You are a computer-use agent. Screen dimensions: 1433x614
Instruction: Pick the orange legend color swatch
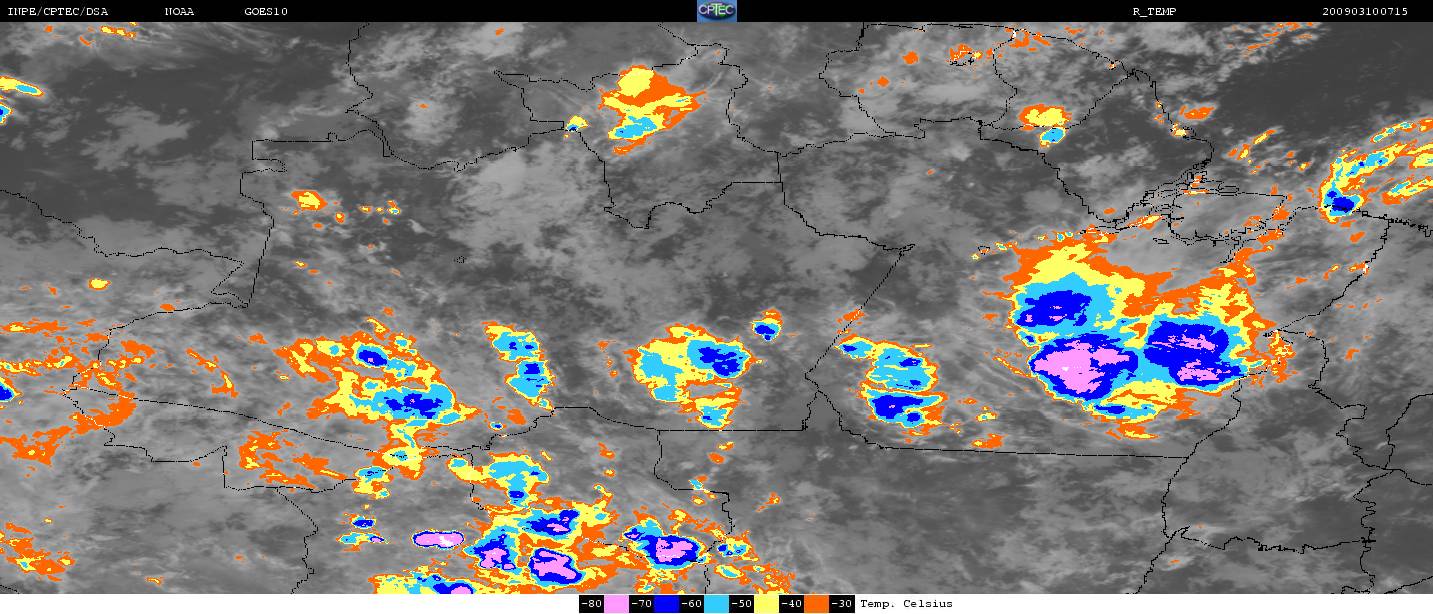816,604
